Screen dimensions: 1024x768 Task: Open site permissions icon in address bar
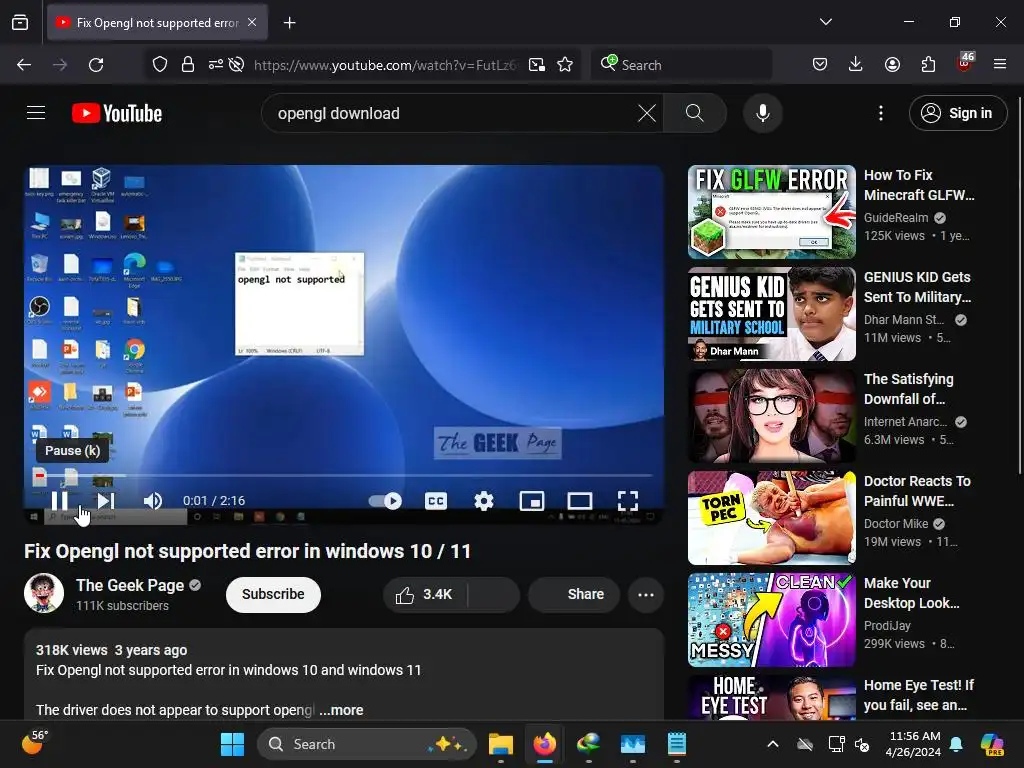(x=216, y=65)
